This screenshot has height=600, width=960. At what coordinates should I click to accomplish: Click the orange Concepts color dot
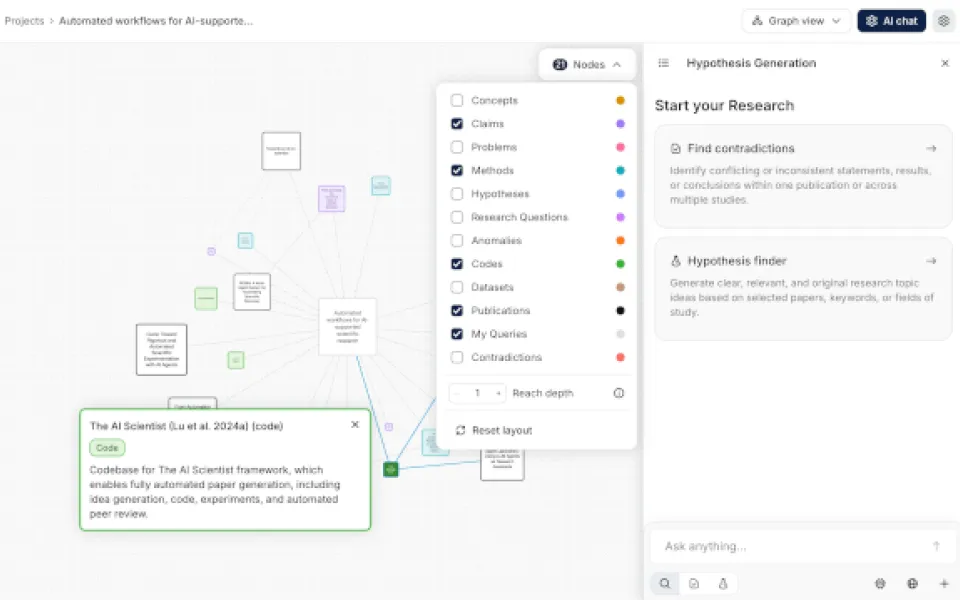click(x=620, y=100)
